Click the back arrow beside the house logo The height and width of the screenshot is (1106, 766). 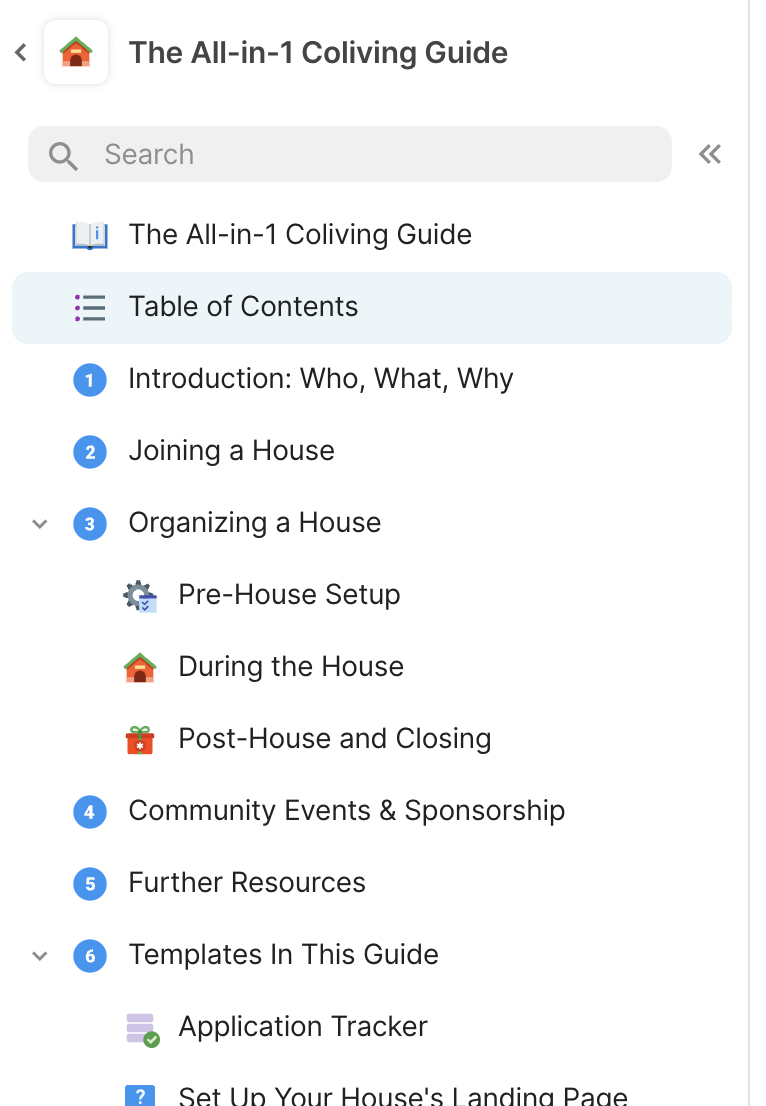coord(21,52)
